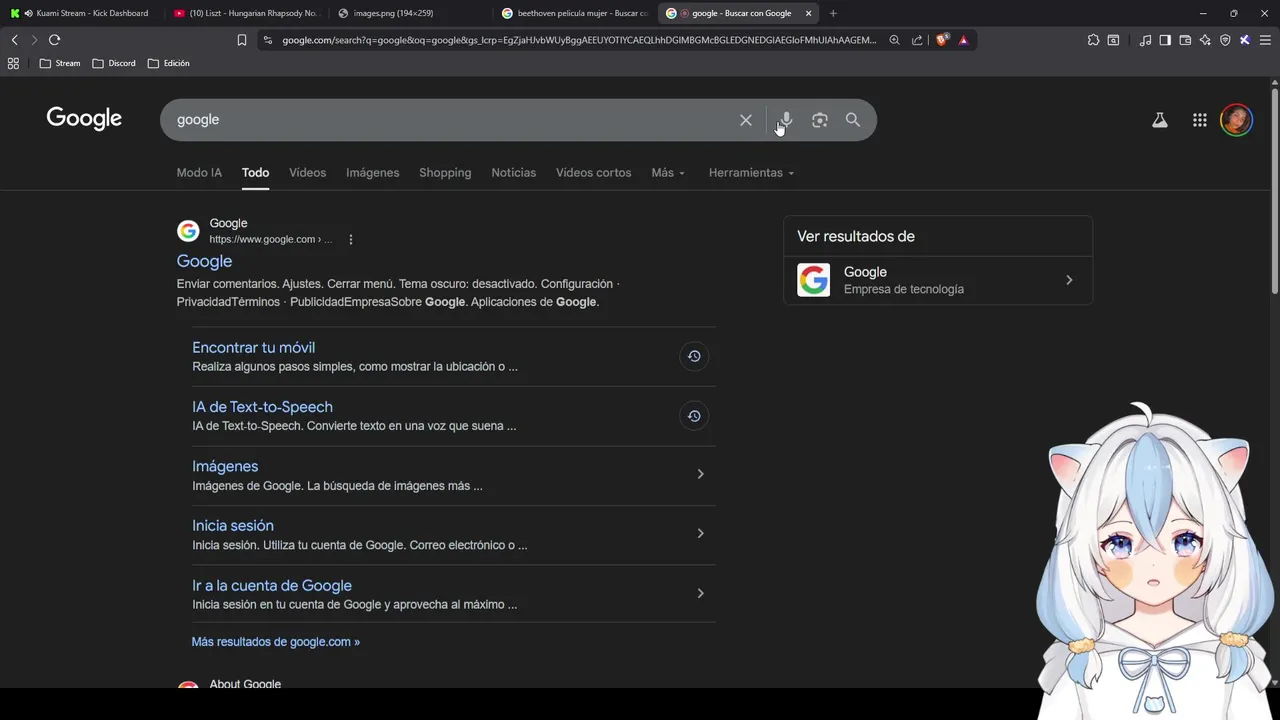Mute the Kuami Stream tab audio icon

click(x=28, y=13)
